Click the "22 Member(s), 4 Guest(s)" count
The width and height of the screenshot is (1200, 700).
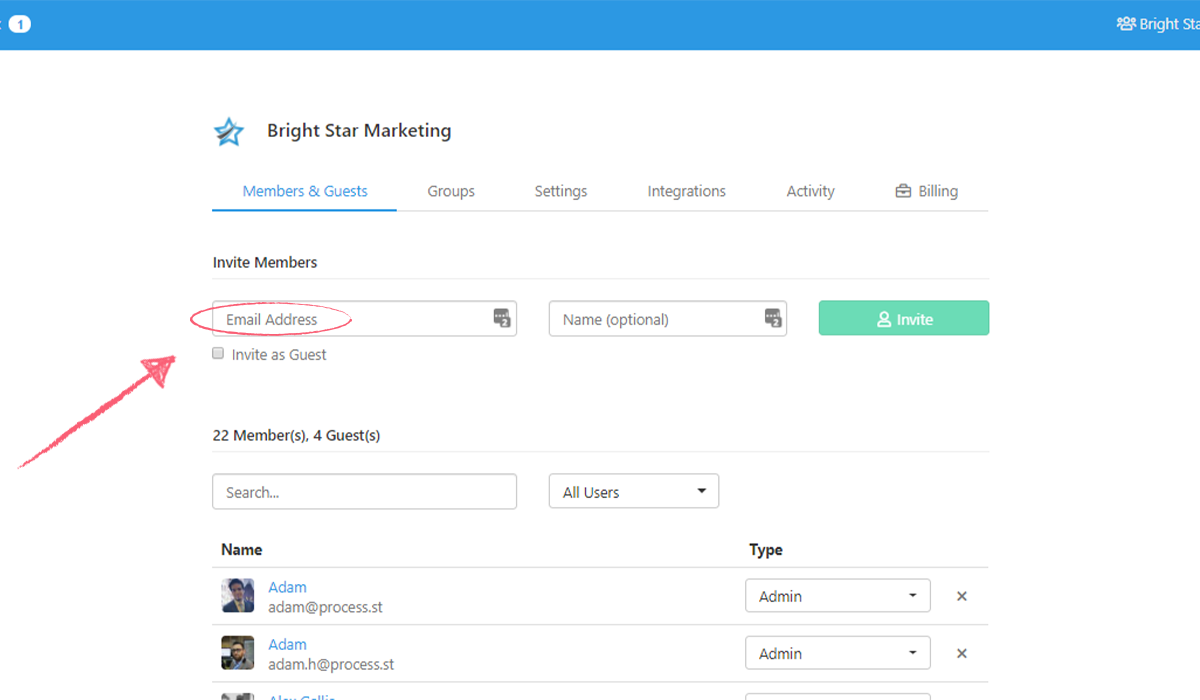296,436
